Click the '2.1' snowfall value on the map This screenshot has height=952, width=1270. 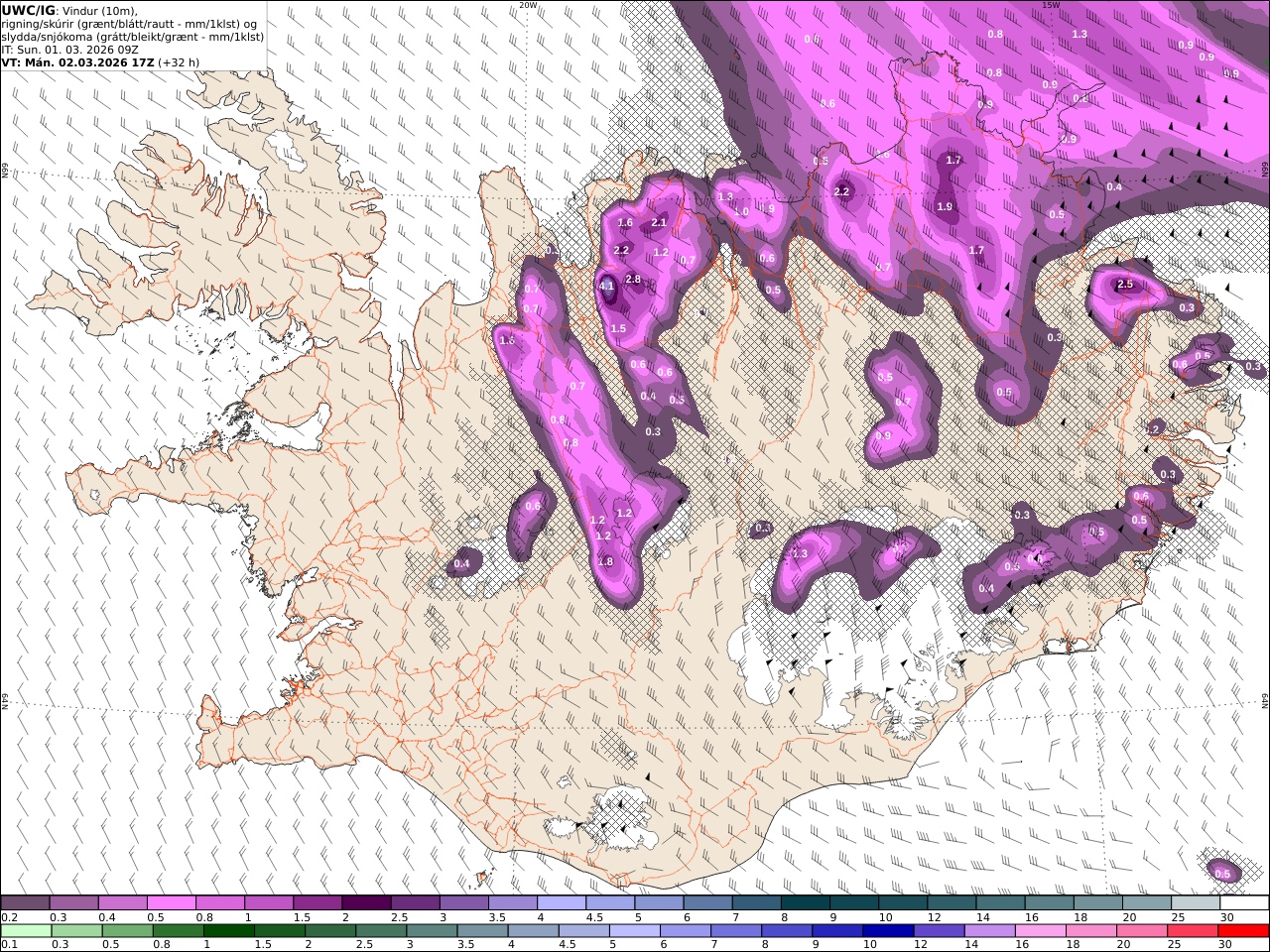click(659, 222)
